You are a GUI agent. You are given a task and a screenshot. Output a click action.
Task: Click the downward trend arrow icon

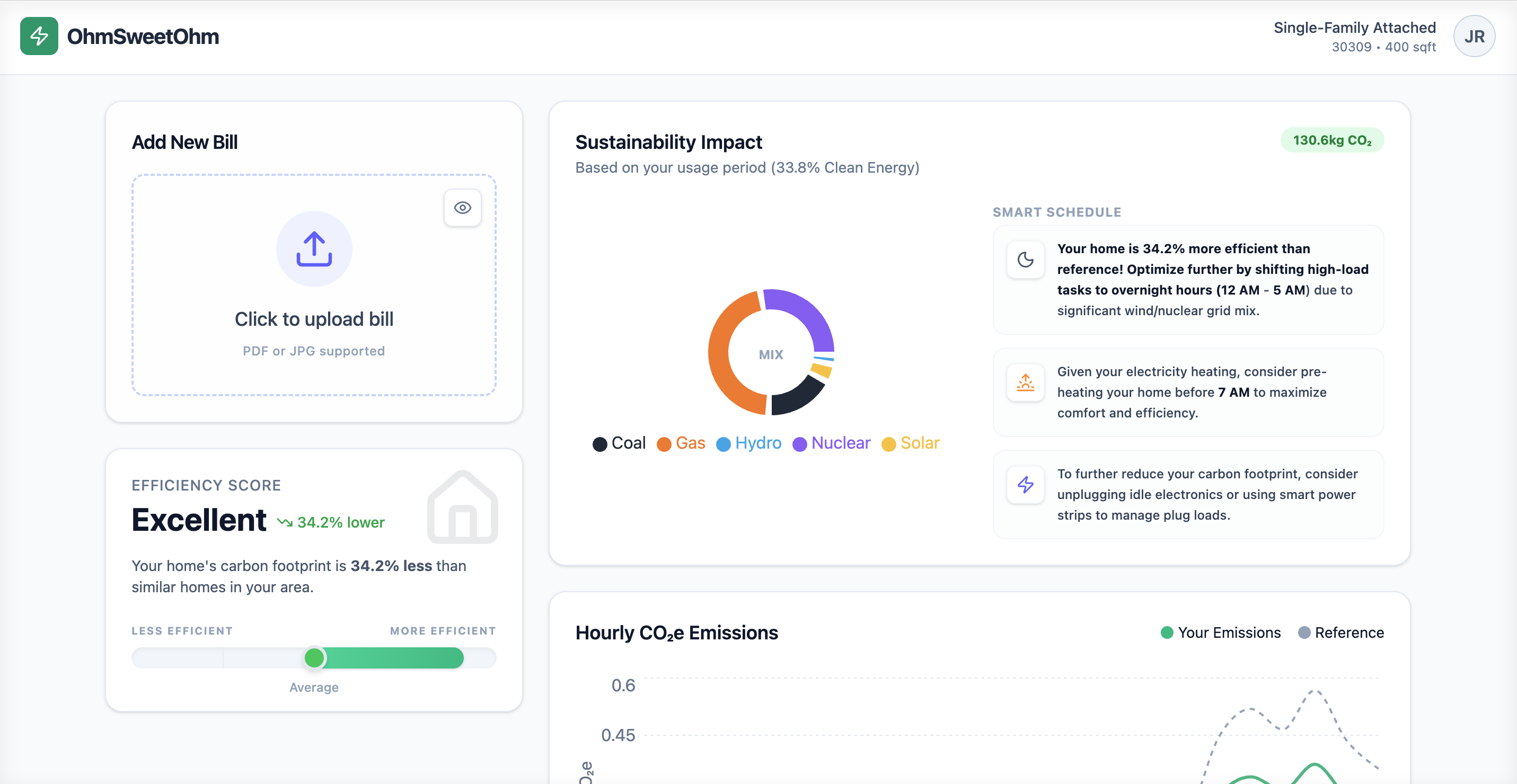tap(285, 522)
